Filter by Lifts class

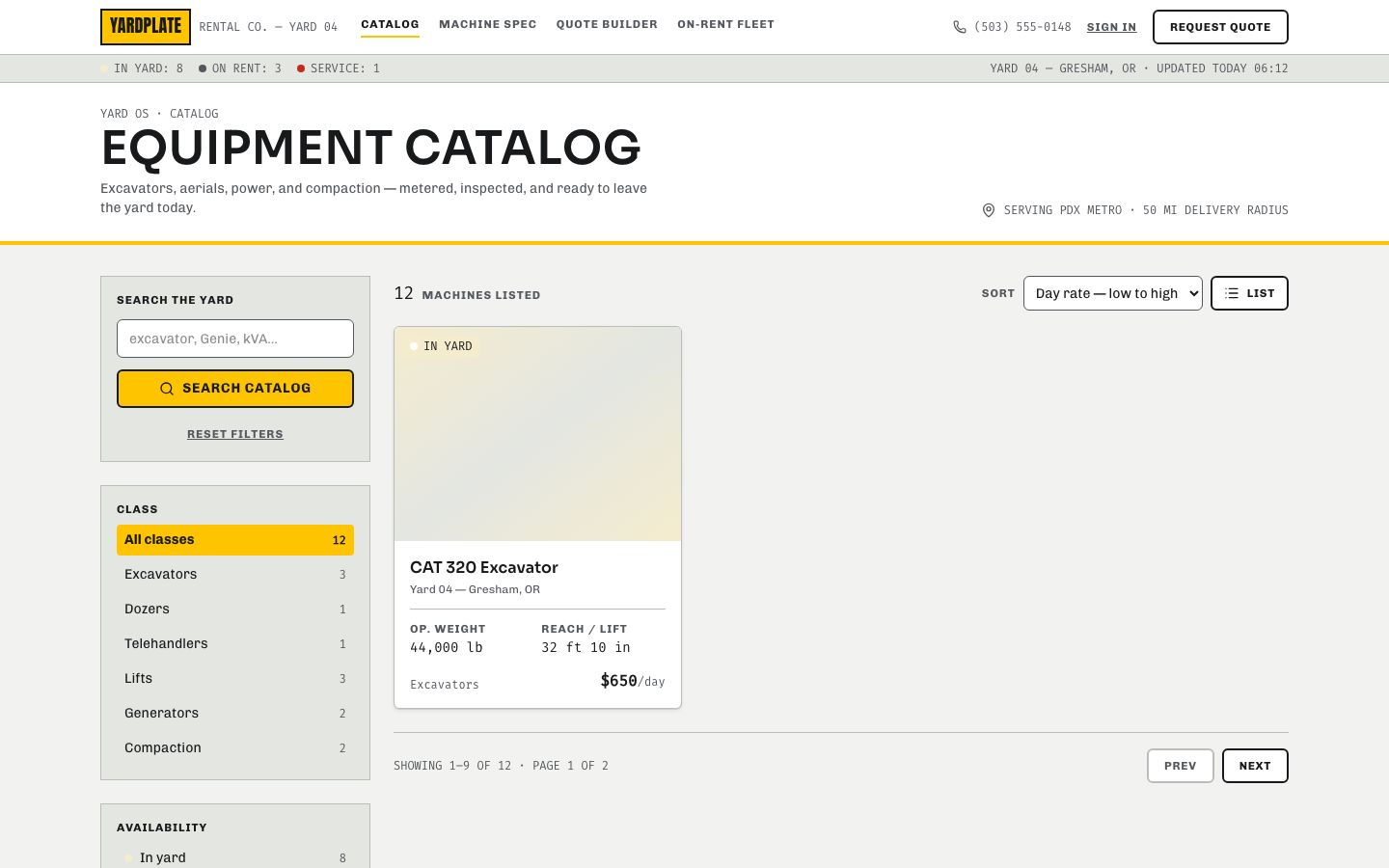[x=235, y=679]
